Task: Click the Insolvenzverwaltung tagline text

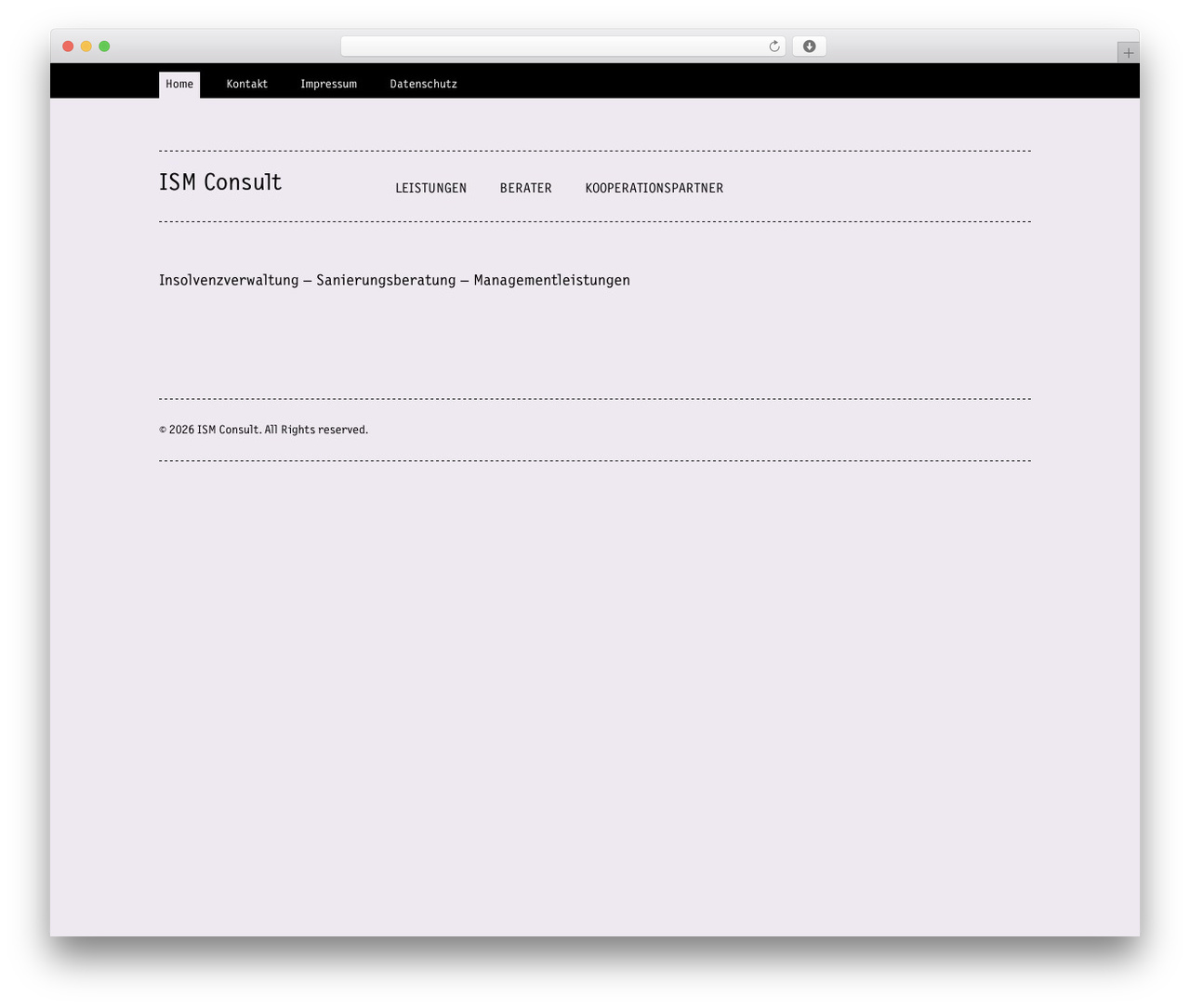Action: pyautogui.click(x=394, y=280)
